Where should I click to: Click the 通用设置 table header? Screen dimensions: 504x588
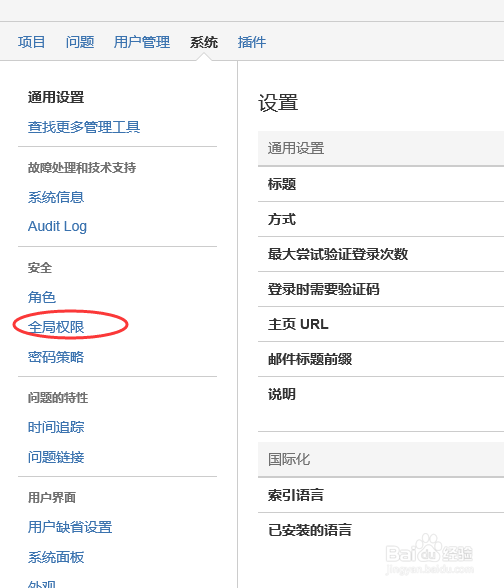[x=381, y=148]
